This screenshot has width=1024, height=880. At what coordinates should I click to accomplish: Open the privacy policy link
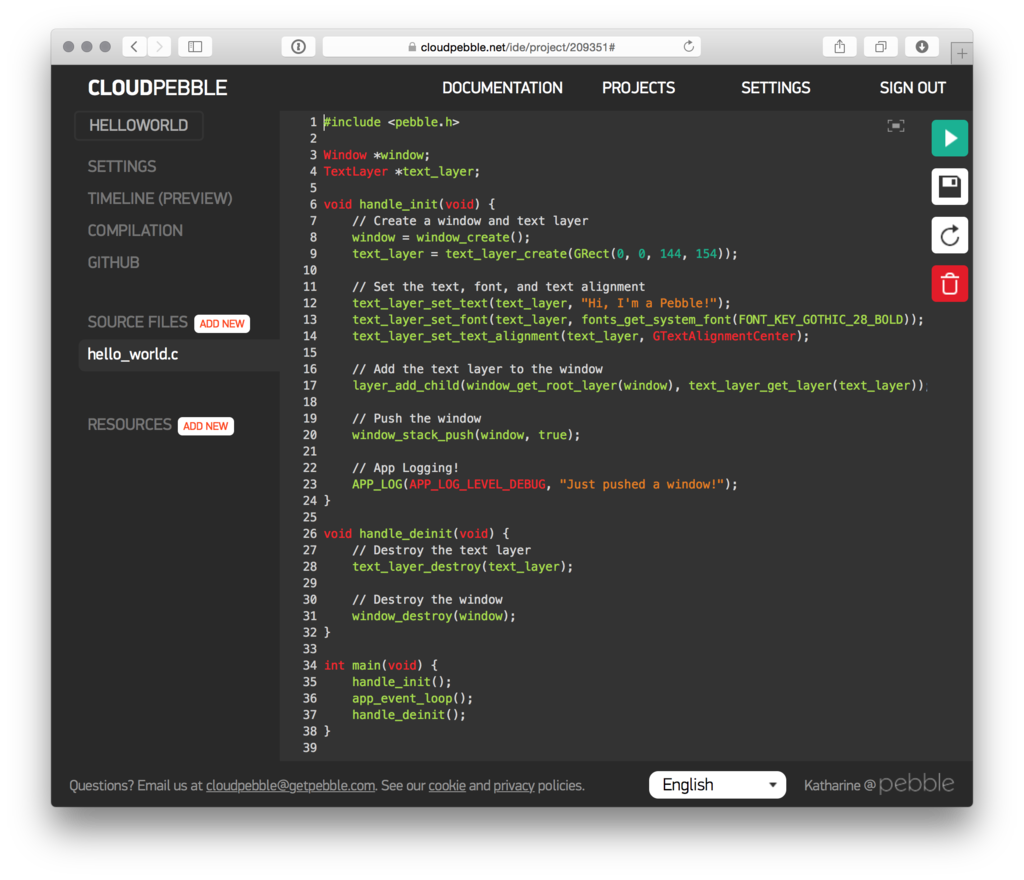[x=514, y=785]
